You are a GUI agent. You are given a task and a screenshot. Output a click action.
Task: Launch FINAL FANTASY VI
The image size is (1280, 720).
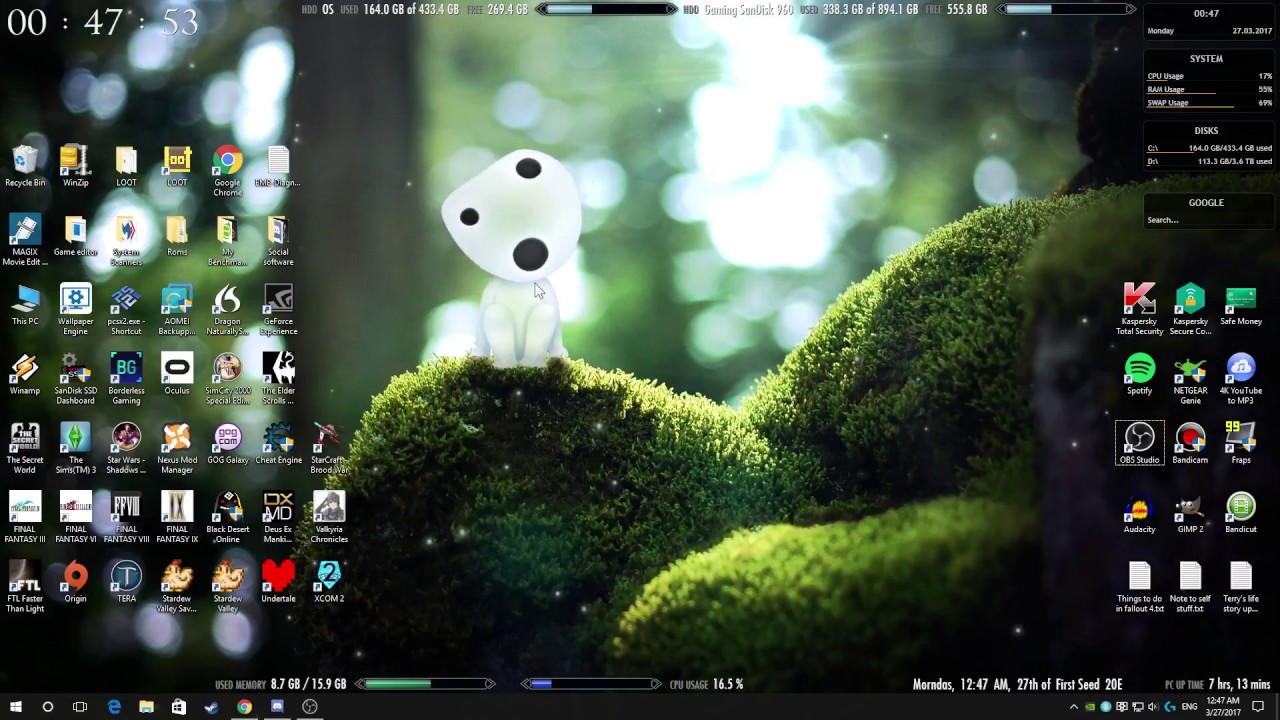tap(75, 518)
